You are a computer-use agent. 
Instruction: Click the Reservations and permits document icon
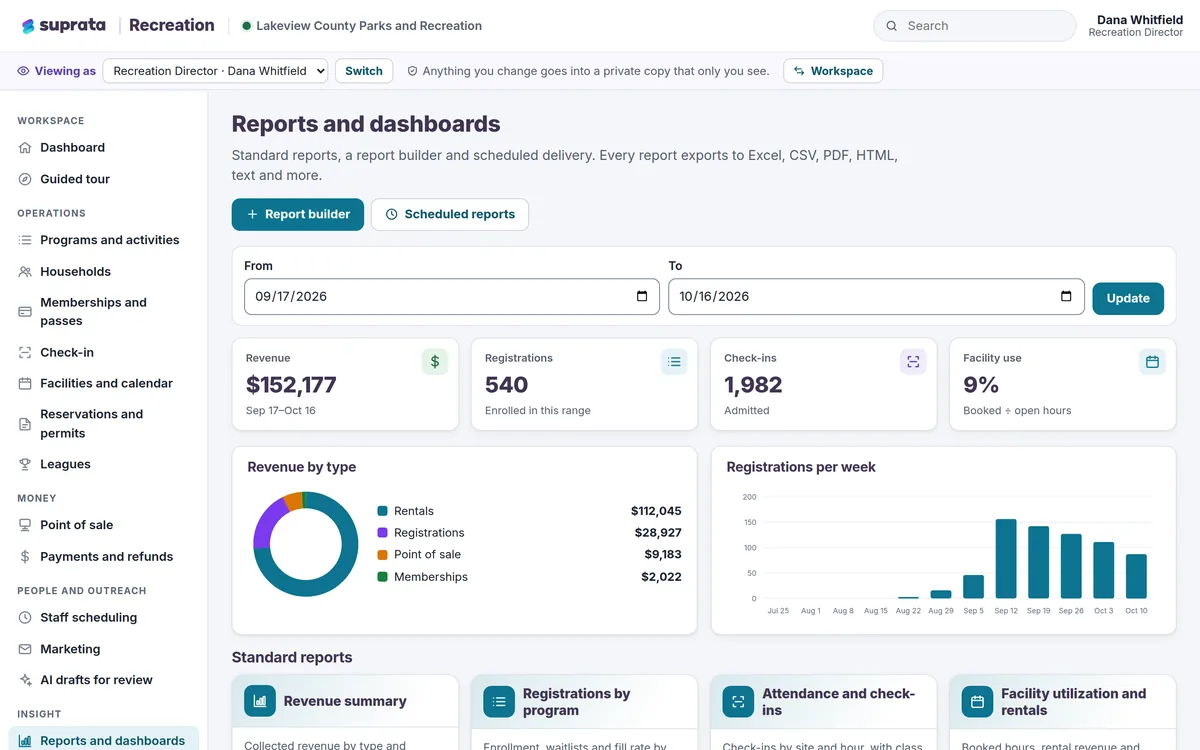(25, 424)
